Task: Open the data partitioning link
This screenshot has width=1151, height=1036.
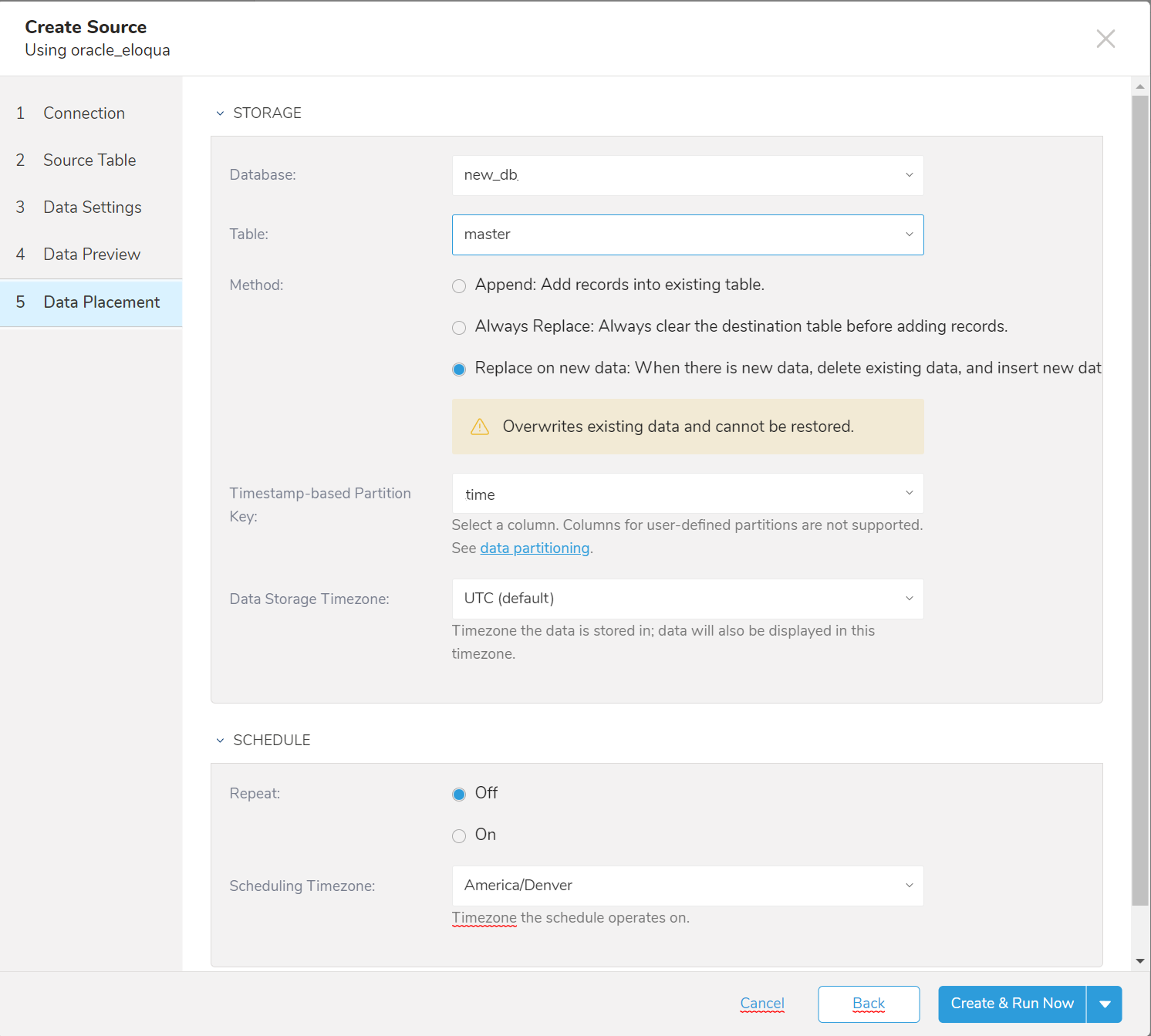Action: pos(535,548)
